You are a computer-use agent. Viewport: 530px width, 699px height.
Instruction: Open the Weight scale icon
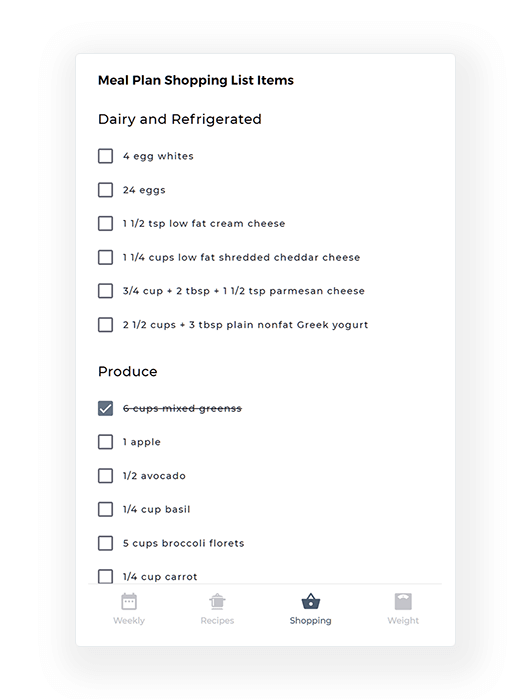403,601
